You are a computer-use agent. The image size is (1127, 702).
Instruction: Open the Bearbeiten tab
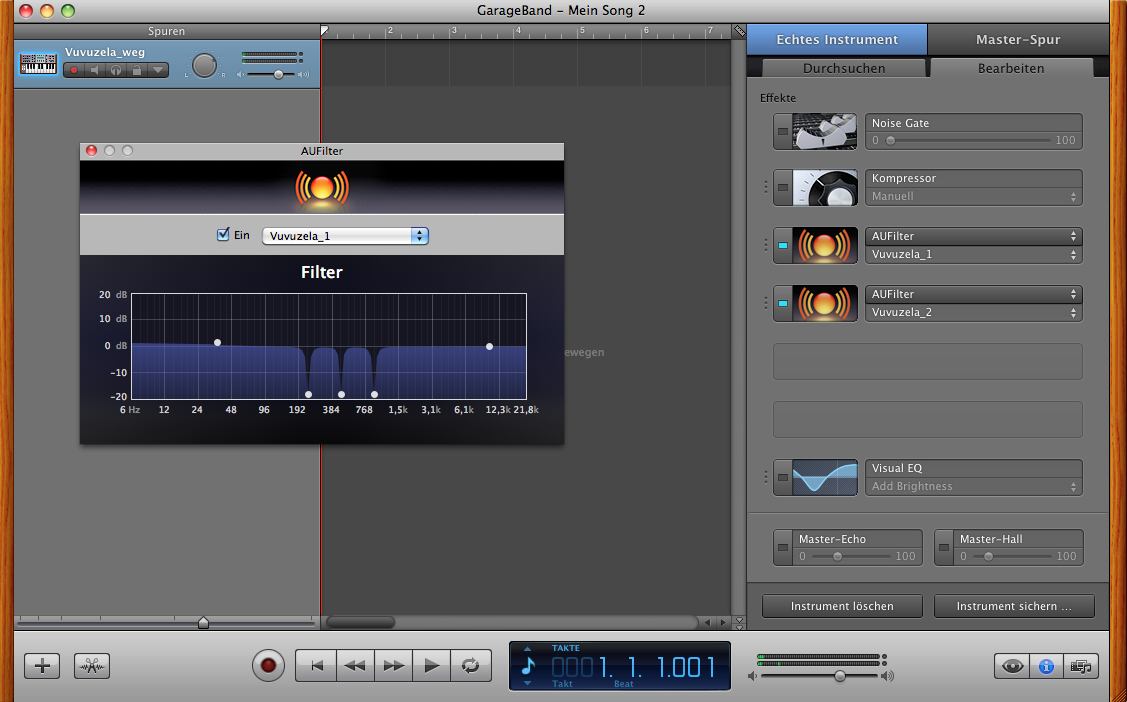click(1011, 68)
